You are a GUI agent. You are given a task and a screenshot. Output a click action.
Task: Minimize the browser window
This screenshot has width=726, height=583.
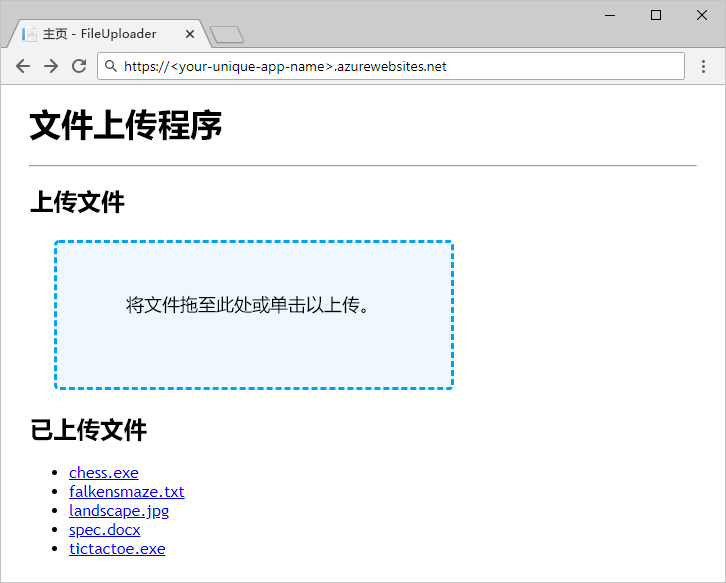610,15
